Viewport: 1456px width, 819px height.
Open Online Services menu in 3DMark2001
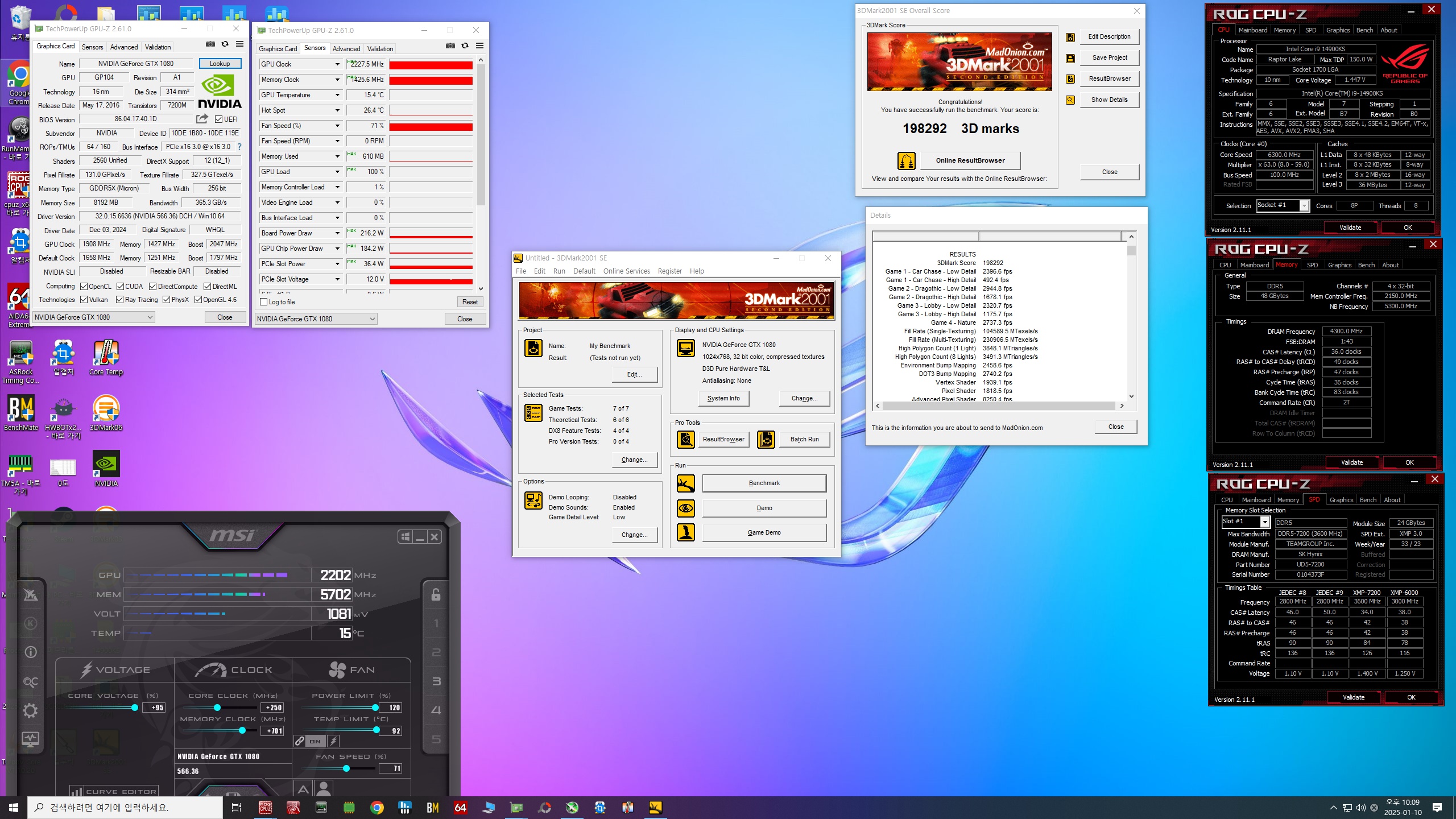626,271
